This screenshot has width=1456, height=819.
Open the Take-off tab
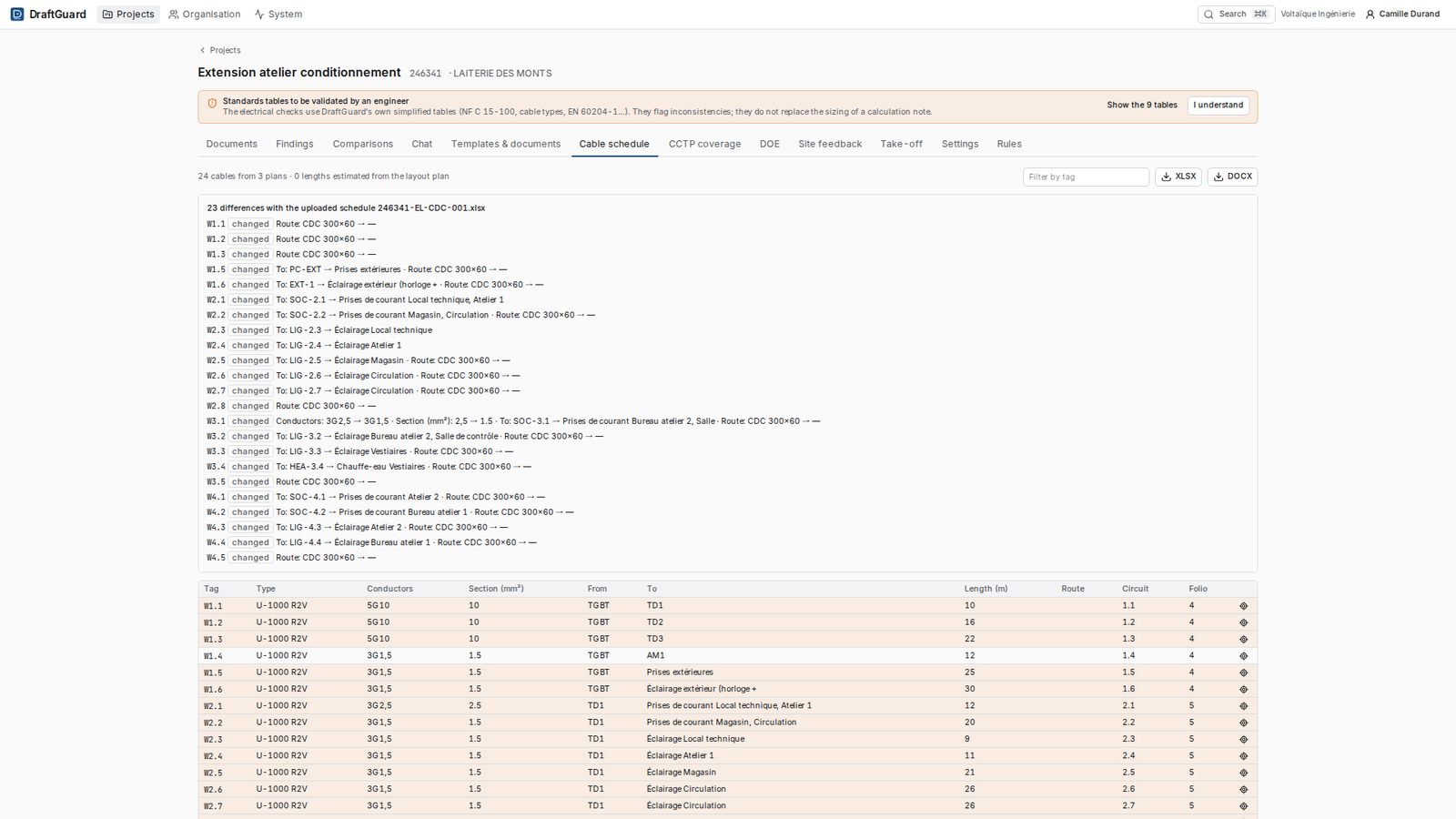(902, 144)
